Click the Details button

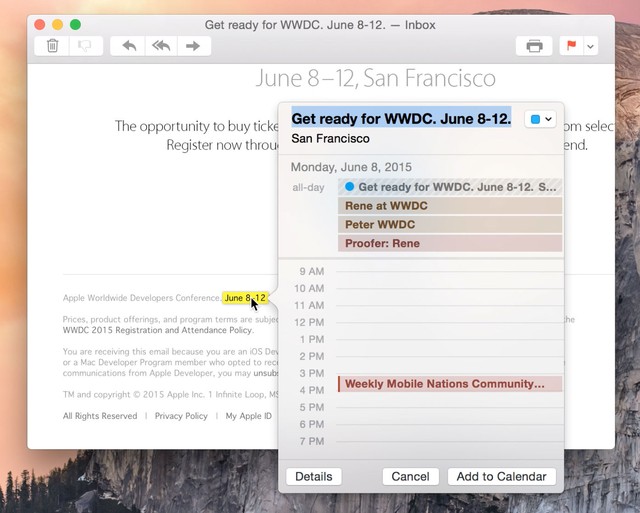pyautogui.click(x=313, y=476)
